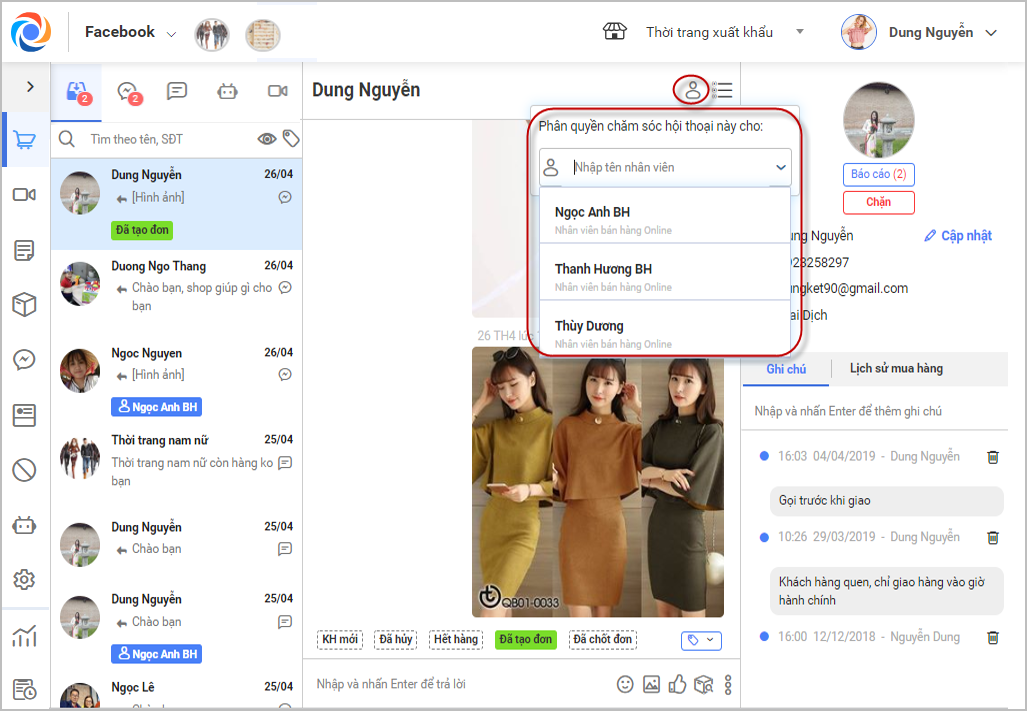This screenshot has width=1027, height=711.
Task: Block the customer with Chặn button
Action: 878,202
